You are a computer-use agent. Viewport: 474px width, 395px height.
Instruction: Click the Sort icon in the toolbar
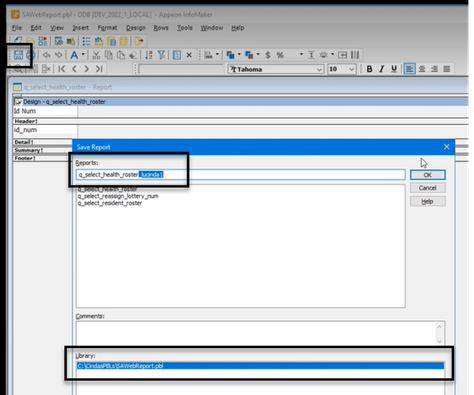pos(149,55)
